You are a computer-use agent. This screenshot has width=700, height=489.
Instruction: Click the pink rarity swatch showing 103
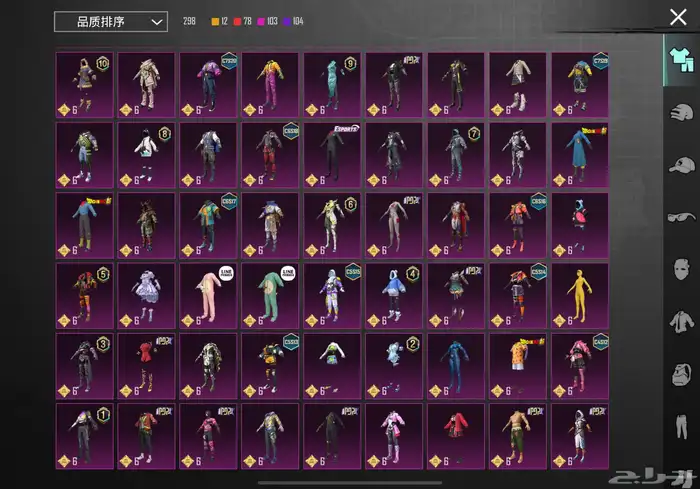coord(262,21)
